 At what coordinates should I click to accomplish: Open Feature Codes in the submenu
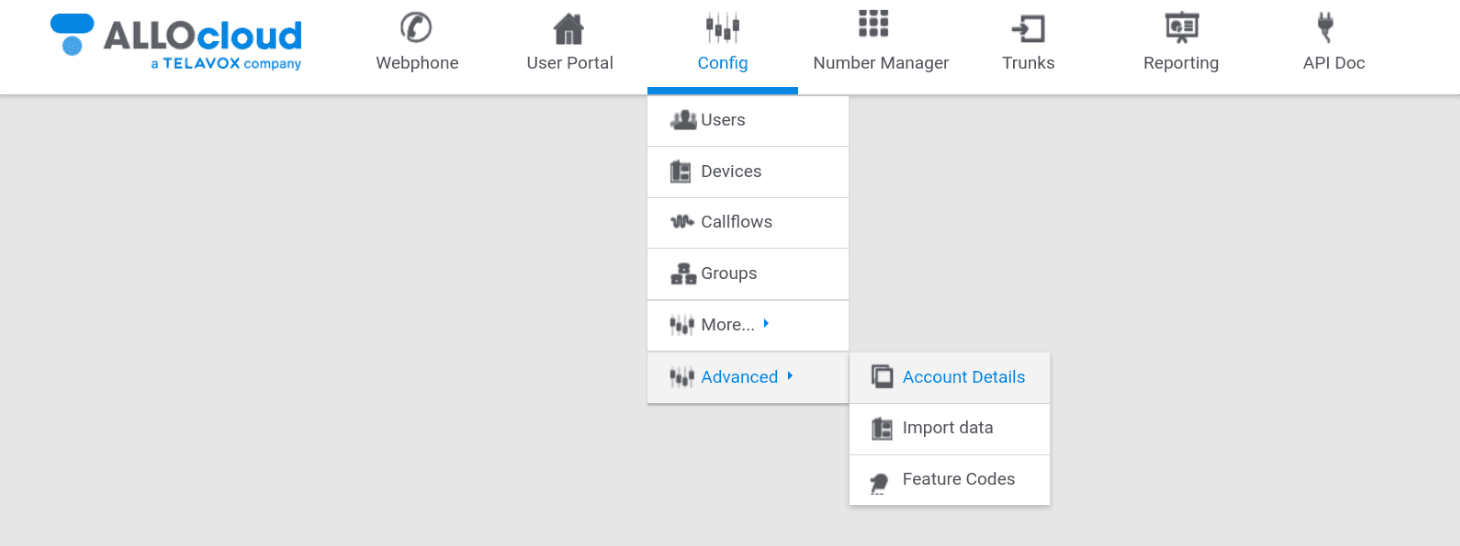[950, 479]
